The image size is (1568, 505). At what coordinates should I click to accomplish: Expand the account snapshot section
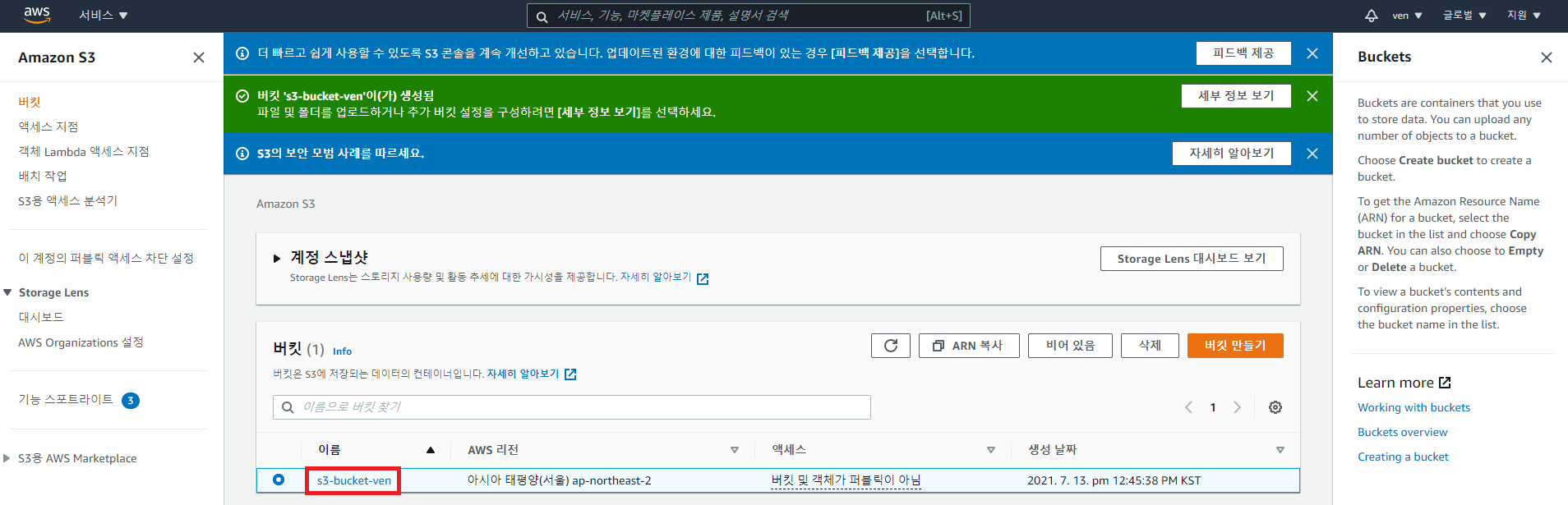click(277, 259)
